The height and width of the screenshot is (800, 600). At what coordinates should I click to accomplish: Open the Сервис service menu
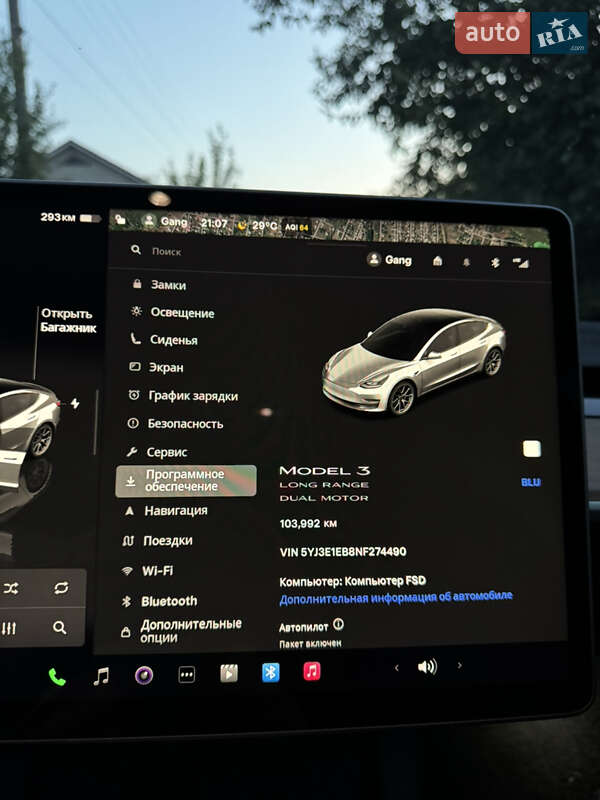point(157,452)
